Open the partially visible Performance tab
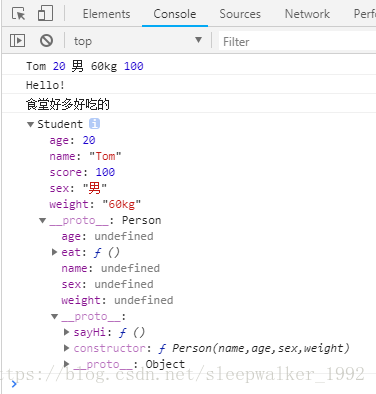 pyautogui.click(x=365, y=14)
